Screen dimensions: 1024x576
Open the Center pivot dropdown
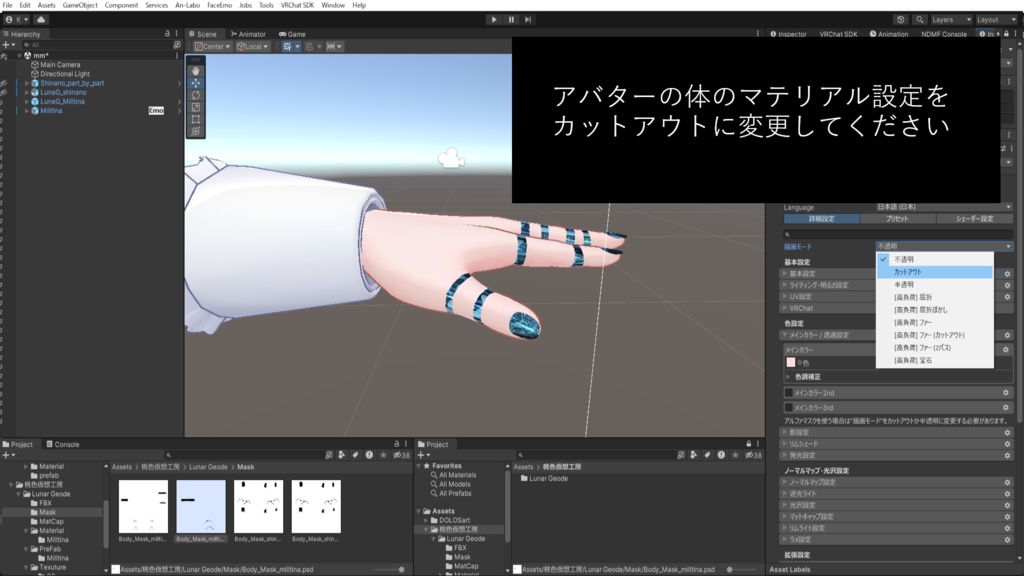click(x=212, y=46)
